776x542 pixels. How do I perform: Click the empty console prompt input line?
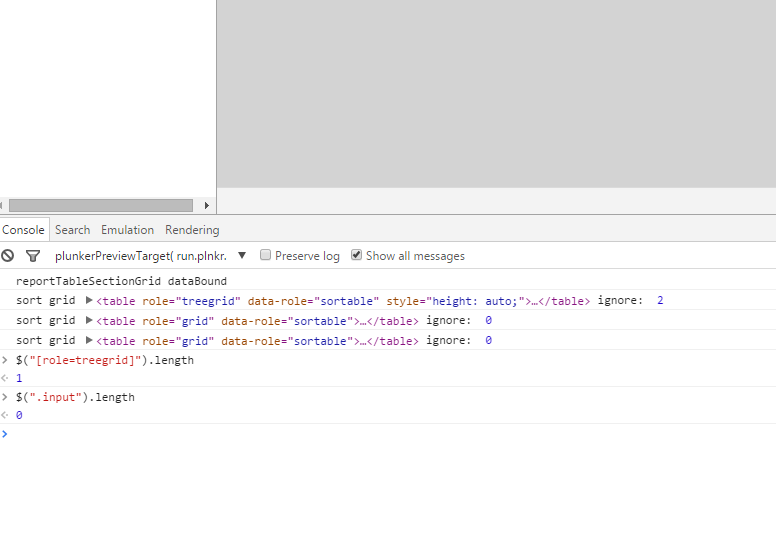coord(300,434)
